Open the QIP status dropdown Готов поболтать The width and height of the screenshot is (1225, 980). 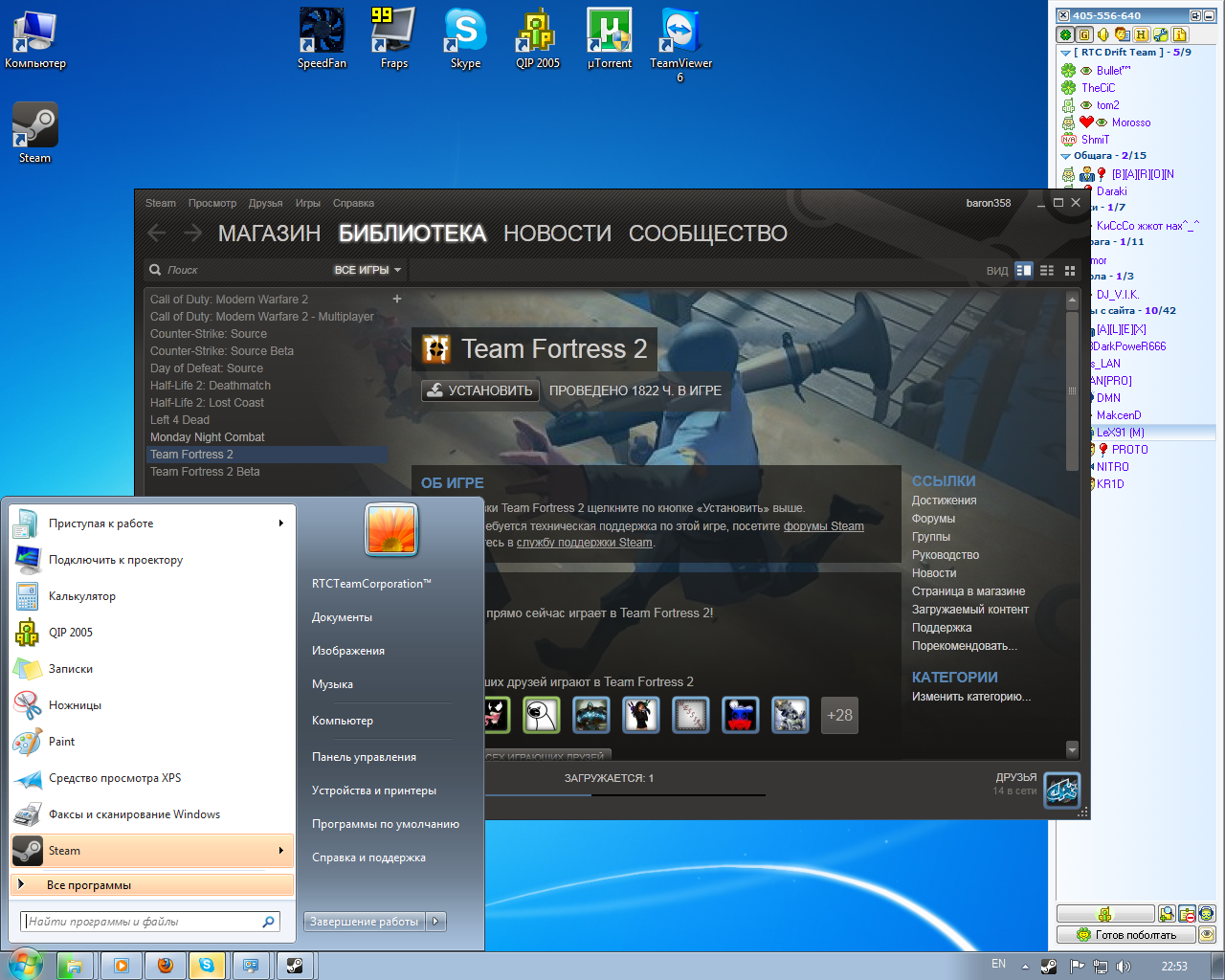click(1125, 935)
